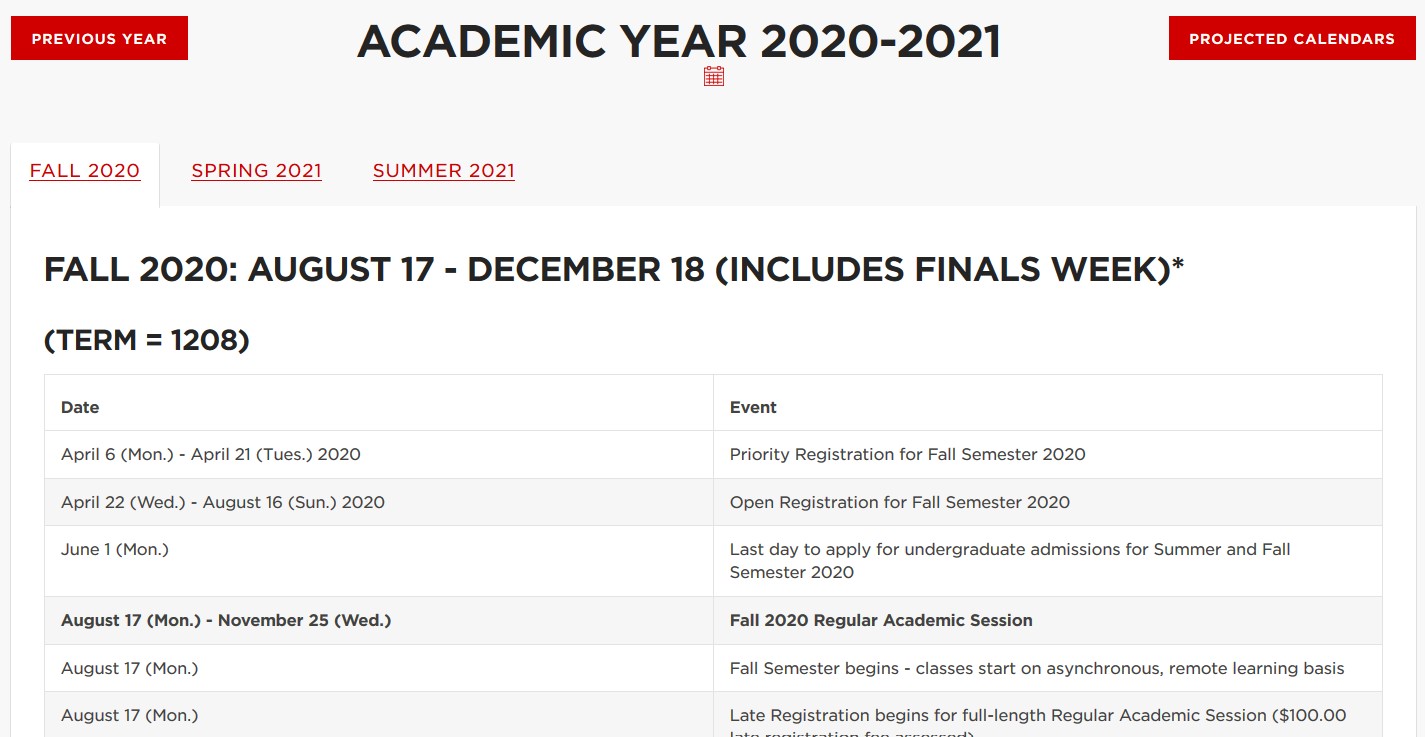Switch to the Spring 2021 tab
This screenshot has height=737, width=1425.
[257, 171]
